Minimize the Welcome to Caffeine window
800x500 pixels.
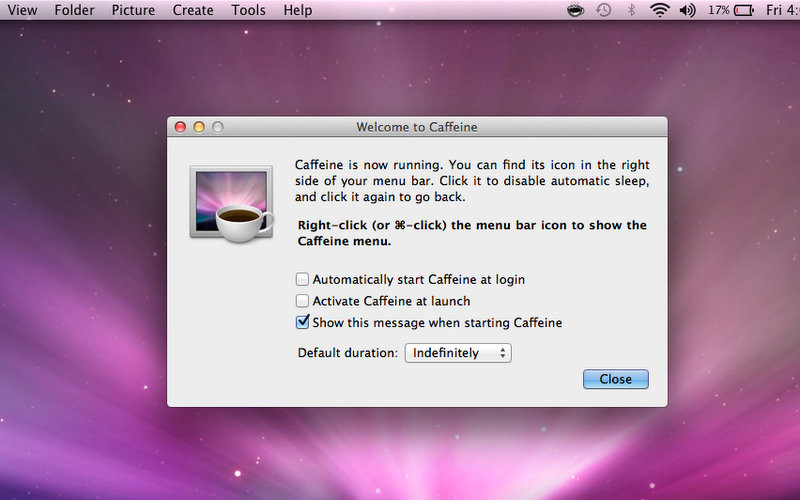[199, 127]
